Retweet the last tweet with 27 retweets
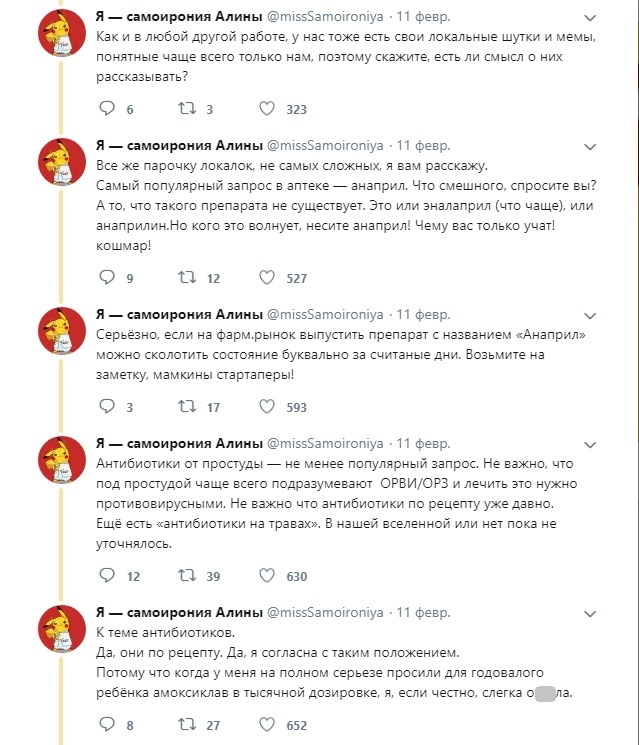 tap(186, 725)
